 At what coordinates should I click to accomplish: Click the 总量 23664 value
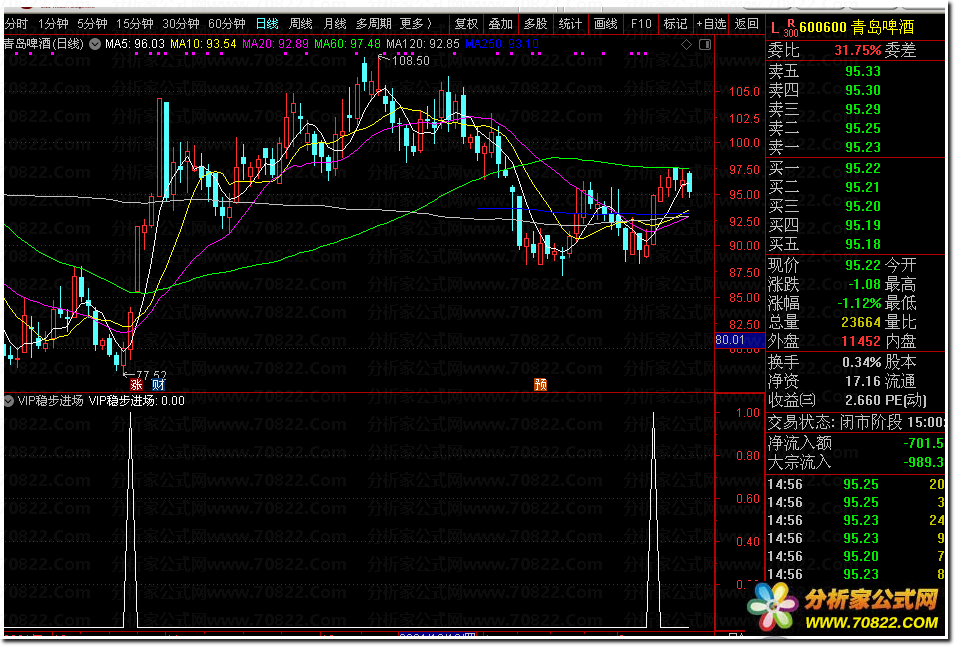[x=861, y=322]
